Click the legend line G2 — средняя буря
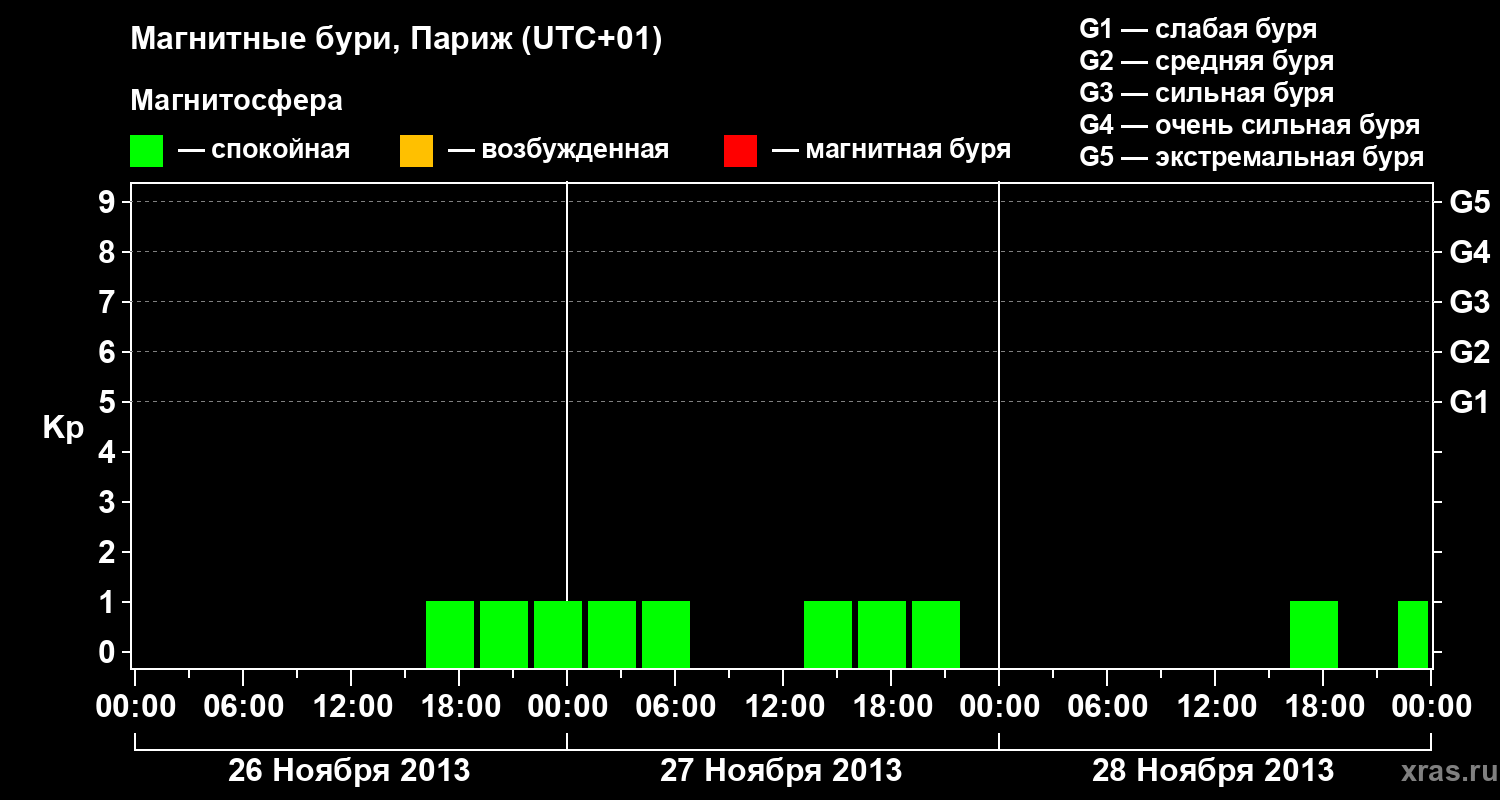The width and height of the screenshot is (1500, 800). pyautogui.click(x=1207, y=61)
